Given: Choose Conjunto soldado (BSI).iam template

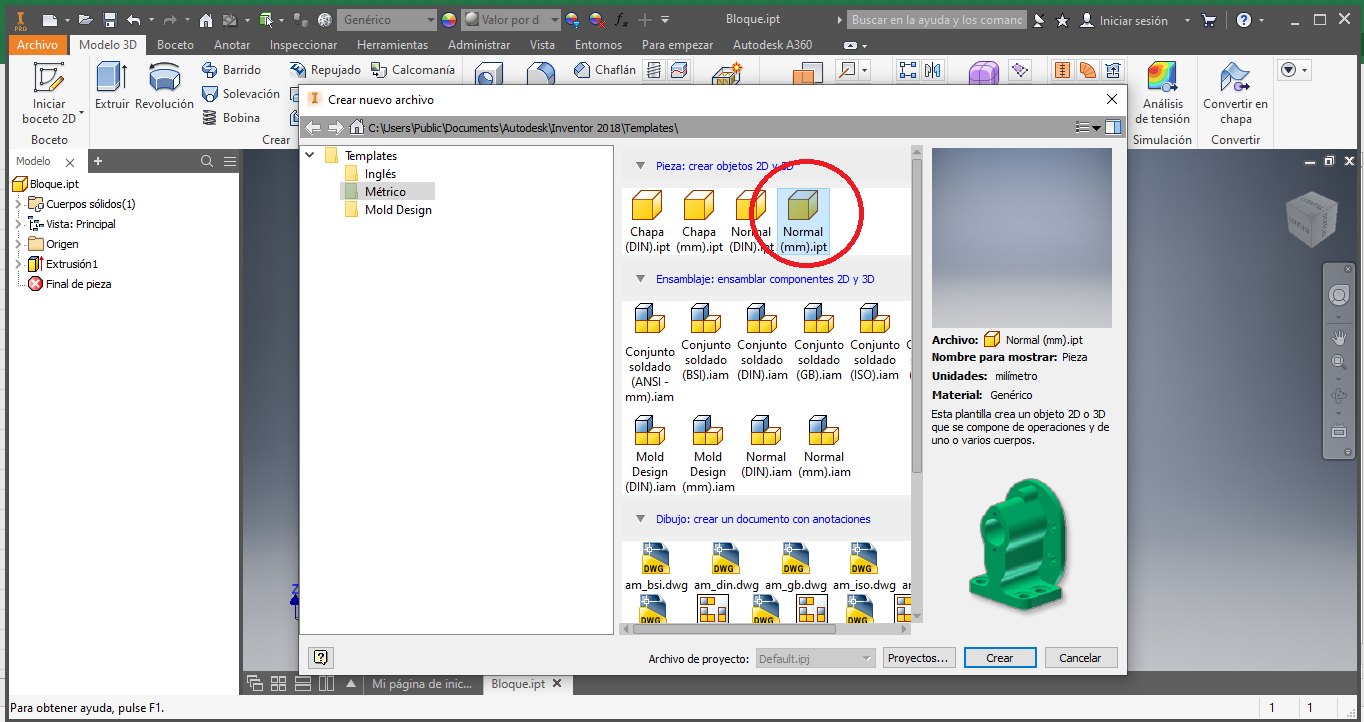Looking at the screenshot, I should tap(706, 342).
